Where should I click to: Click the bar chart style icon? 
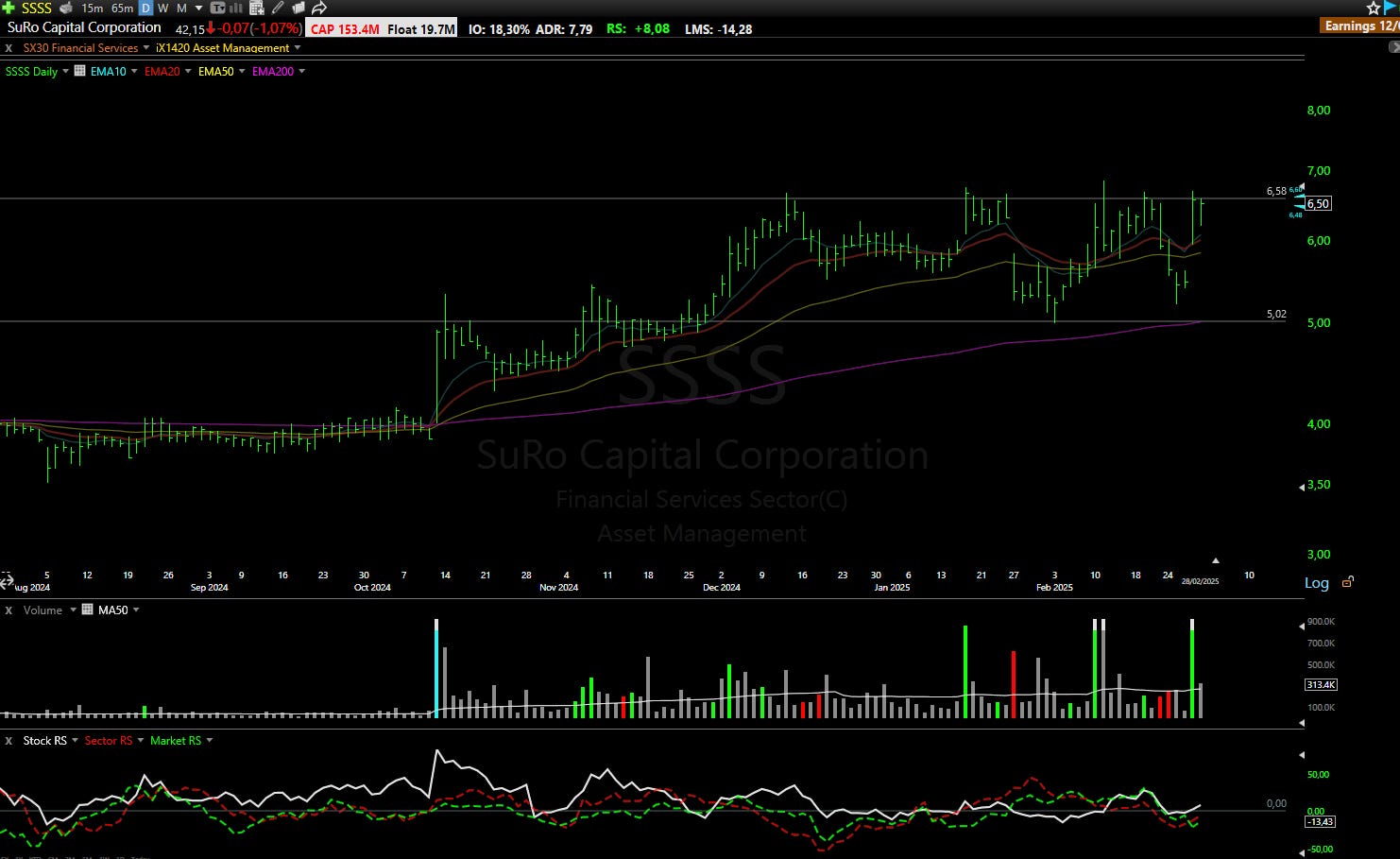tap(236, 8)
